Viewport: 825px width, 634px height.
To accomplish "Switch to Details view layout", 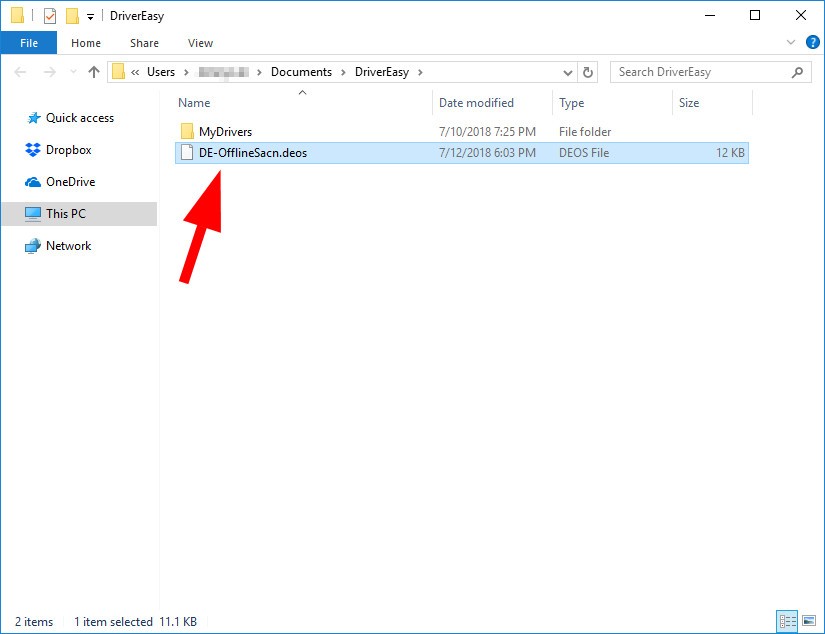I will 787,621.
